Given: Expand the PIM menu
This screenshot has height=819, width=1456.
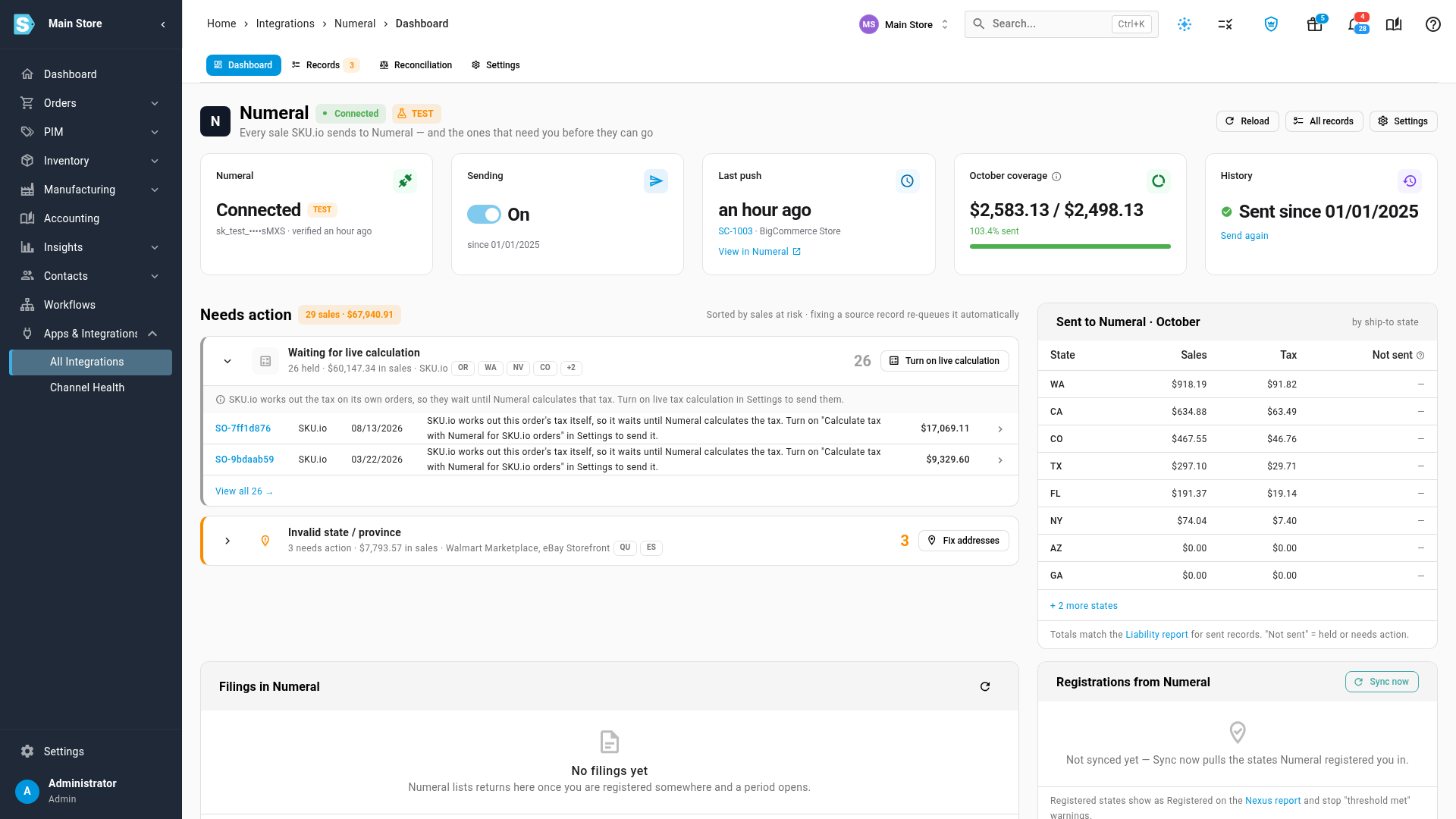Looking at the screenshot, I should (x=91, y=132).
